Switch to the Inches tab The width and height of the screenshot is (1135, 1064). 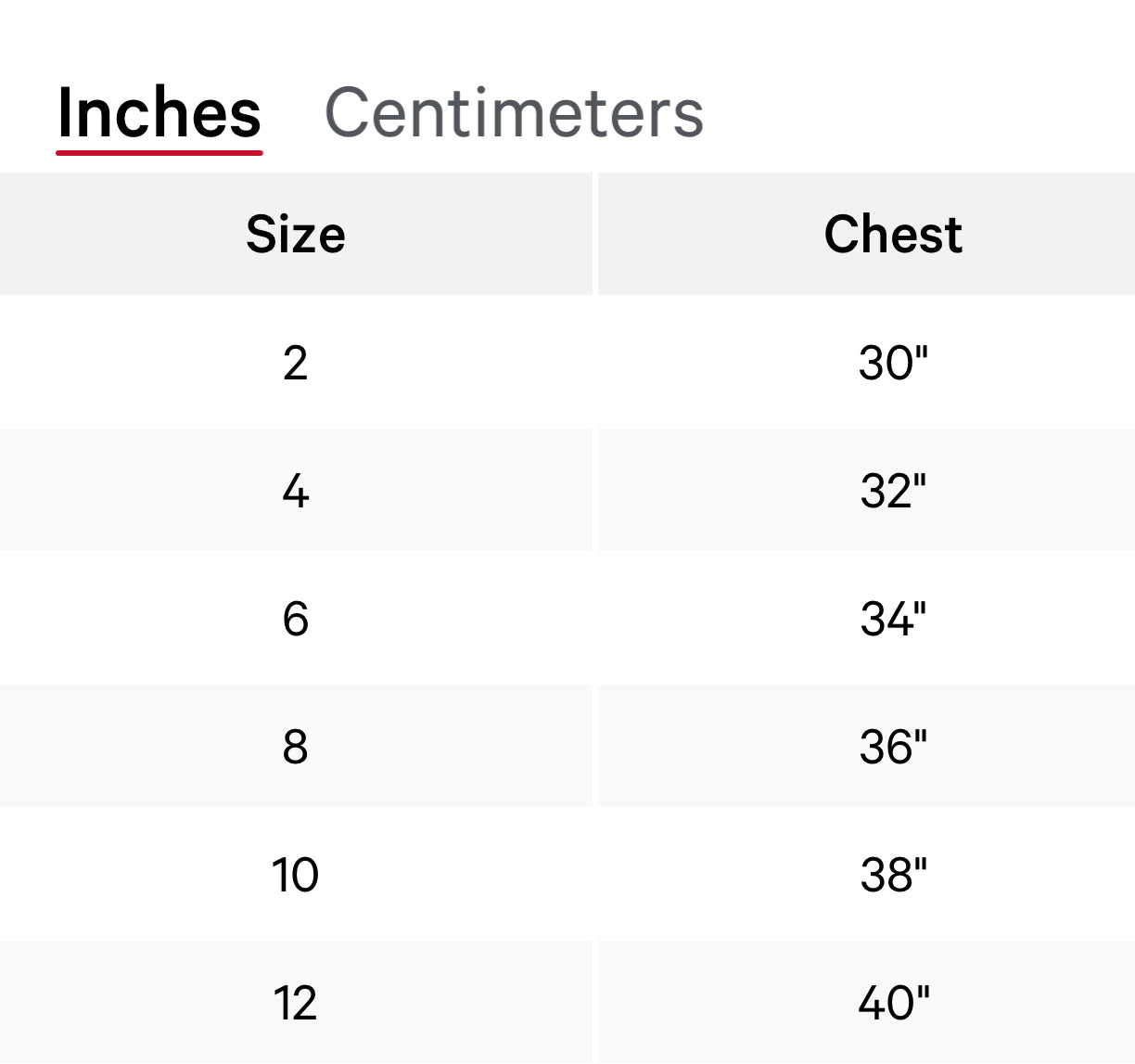tap(159, 113)
